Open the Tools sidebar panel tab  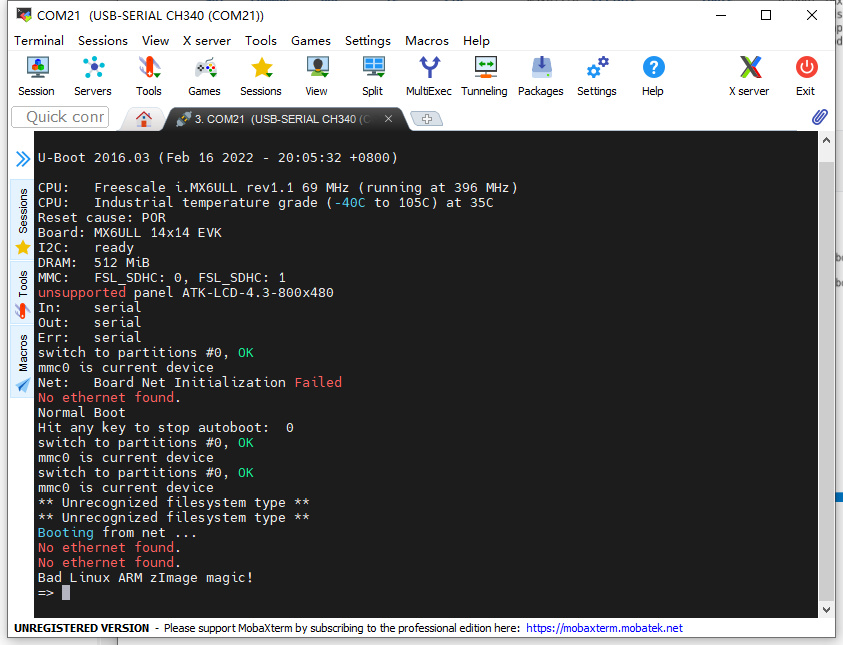(23, 293)
